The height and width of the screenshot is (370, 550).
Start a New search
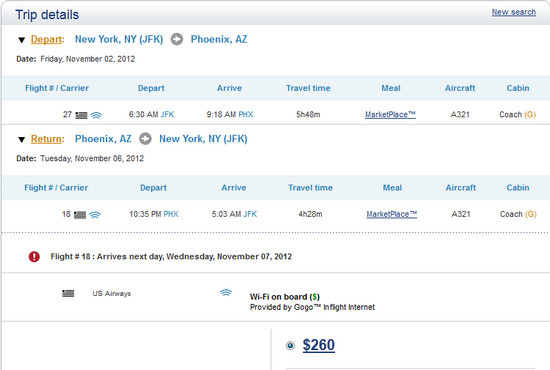514,12
